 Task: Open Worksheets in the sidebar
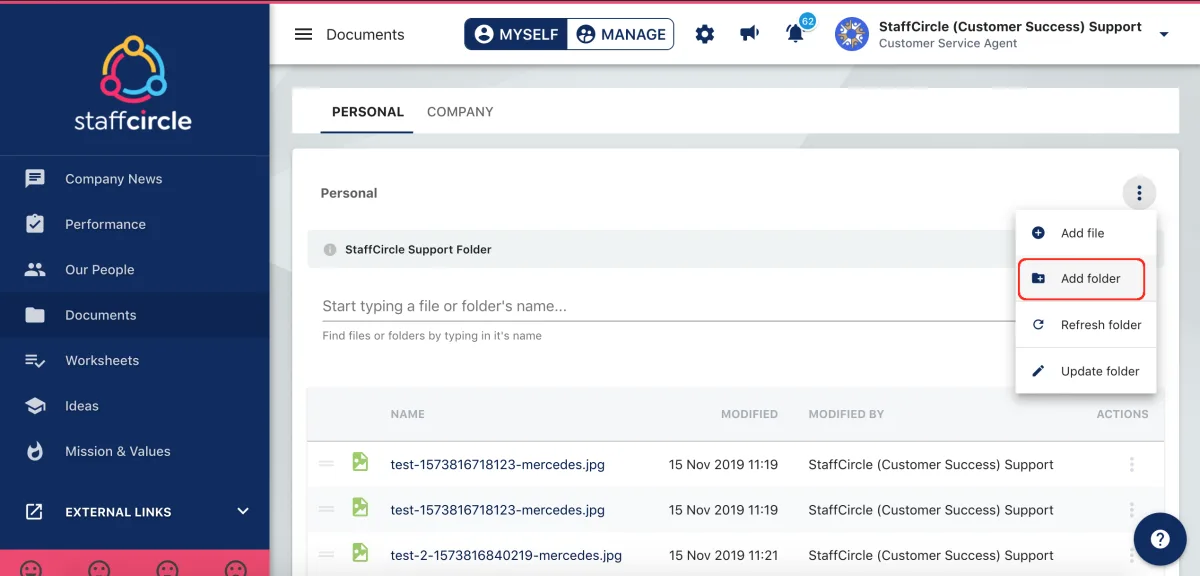pos(134,360)
